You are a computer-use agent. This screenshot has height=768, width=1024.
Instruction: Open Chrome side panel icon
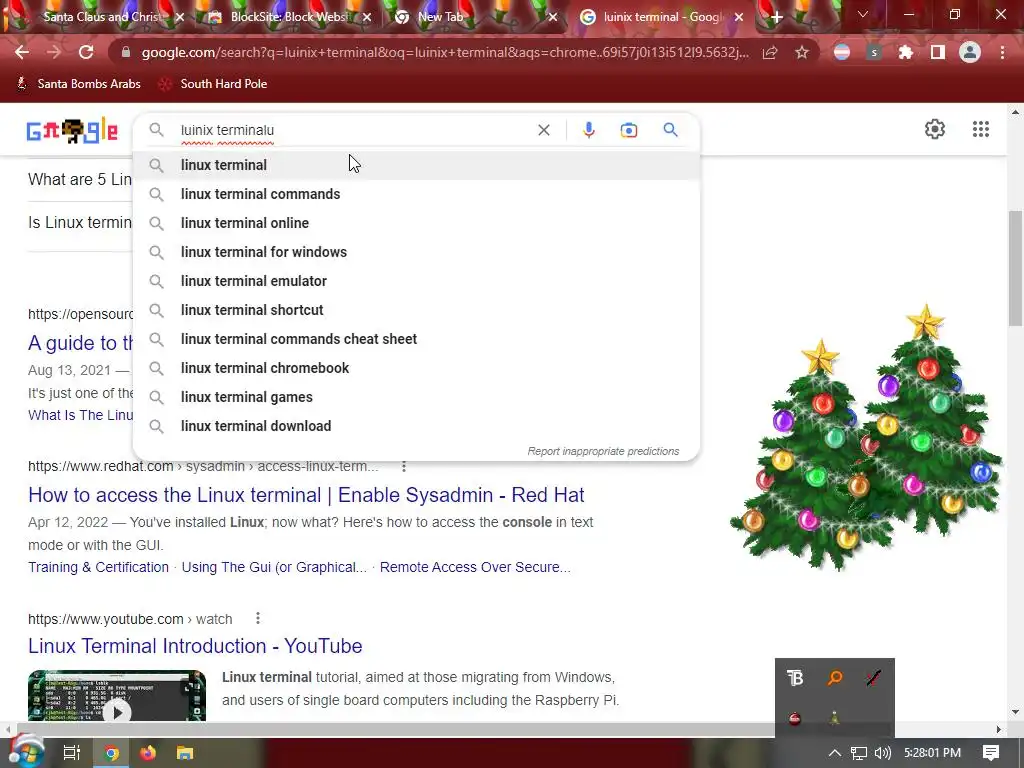point(938,52)
